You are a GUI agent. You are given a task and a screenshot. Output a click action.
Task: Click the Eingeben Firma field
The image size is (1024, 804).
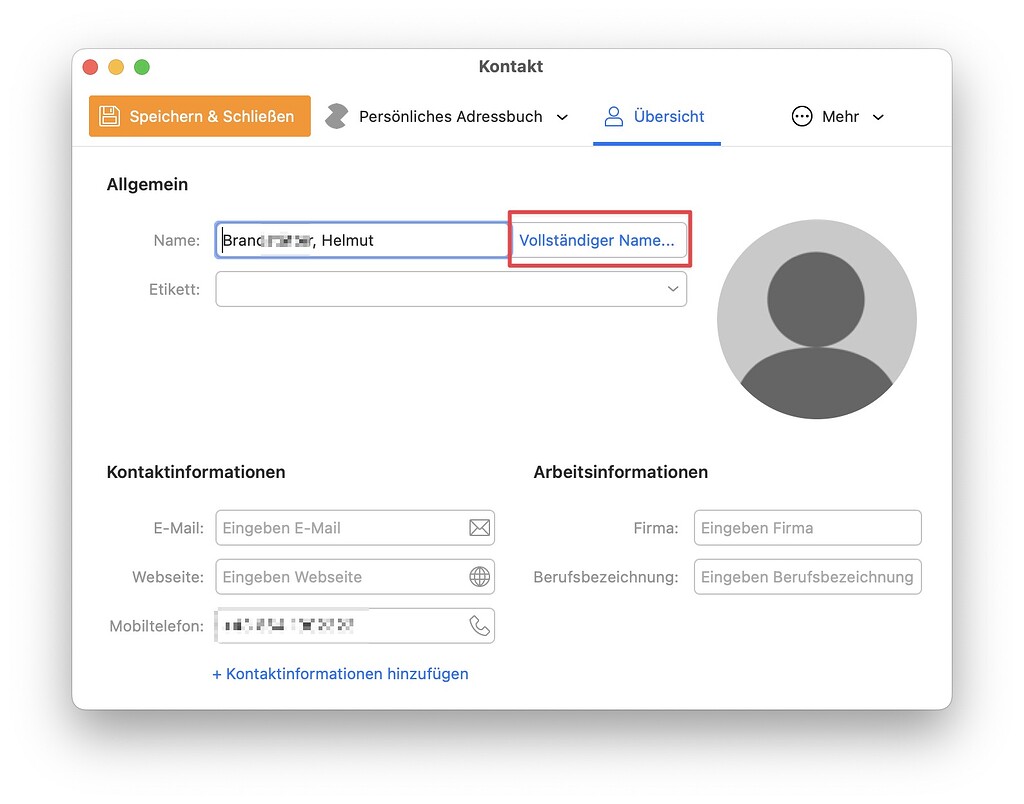click(x=807, y=528)
